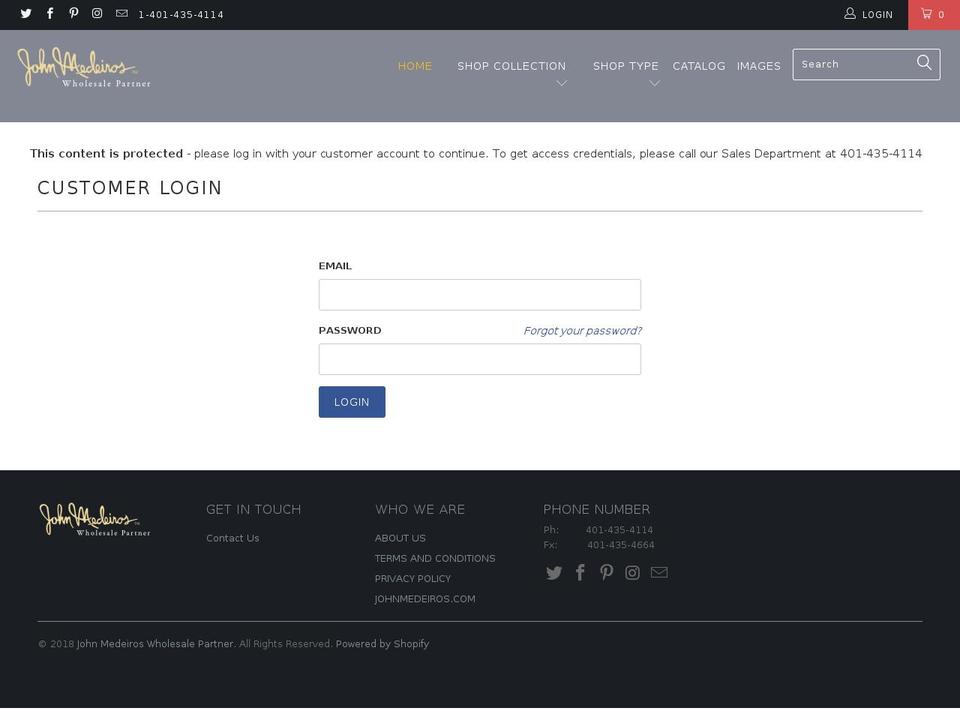Click the footer Ph number 401-435-4114
Screen dimensions: 960x720
point(619,530)
